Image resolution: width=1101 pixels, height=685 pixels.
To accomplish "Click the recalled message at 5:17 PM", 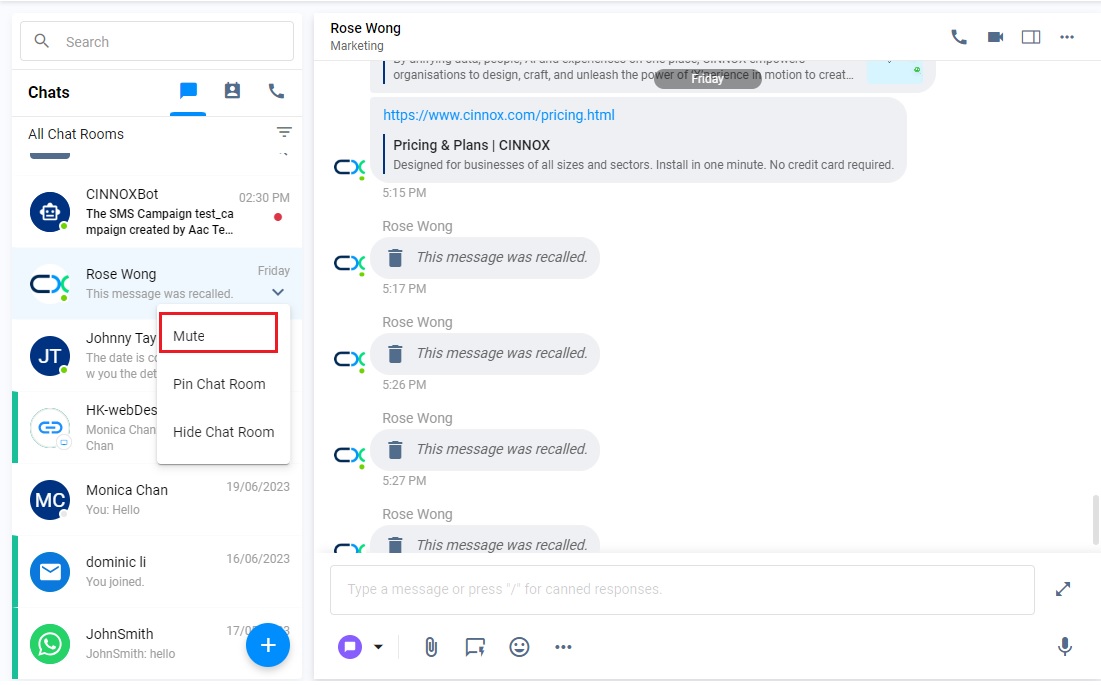I will pyautogui.click(x=484, y=258).
